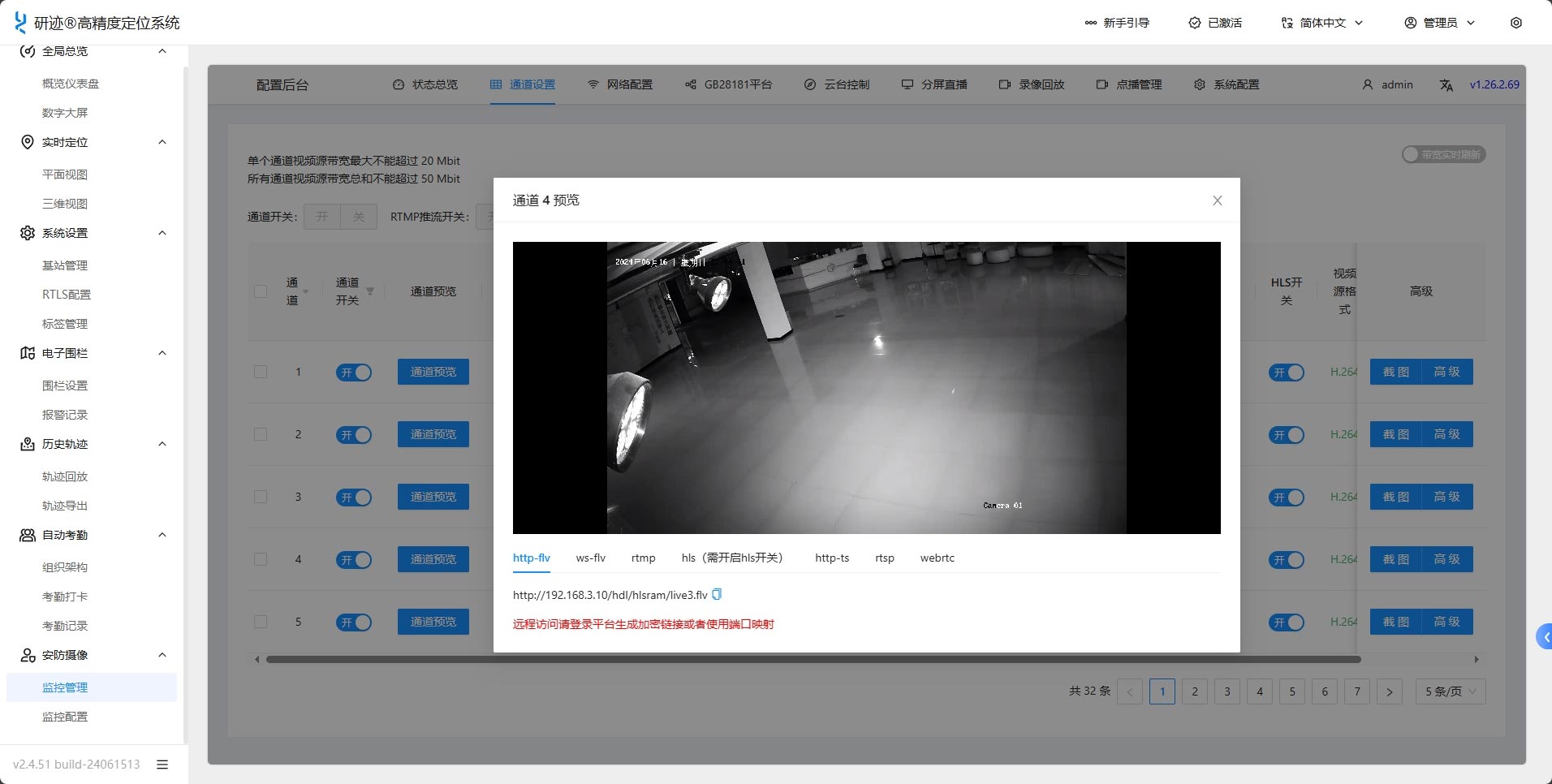Image resolution: width=1552 pixels, height=784 pixels.
Task: Switch to the ws-flv stream tab
Action: (591, 558)
